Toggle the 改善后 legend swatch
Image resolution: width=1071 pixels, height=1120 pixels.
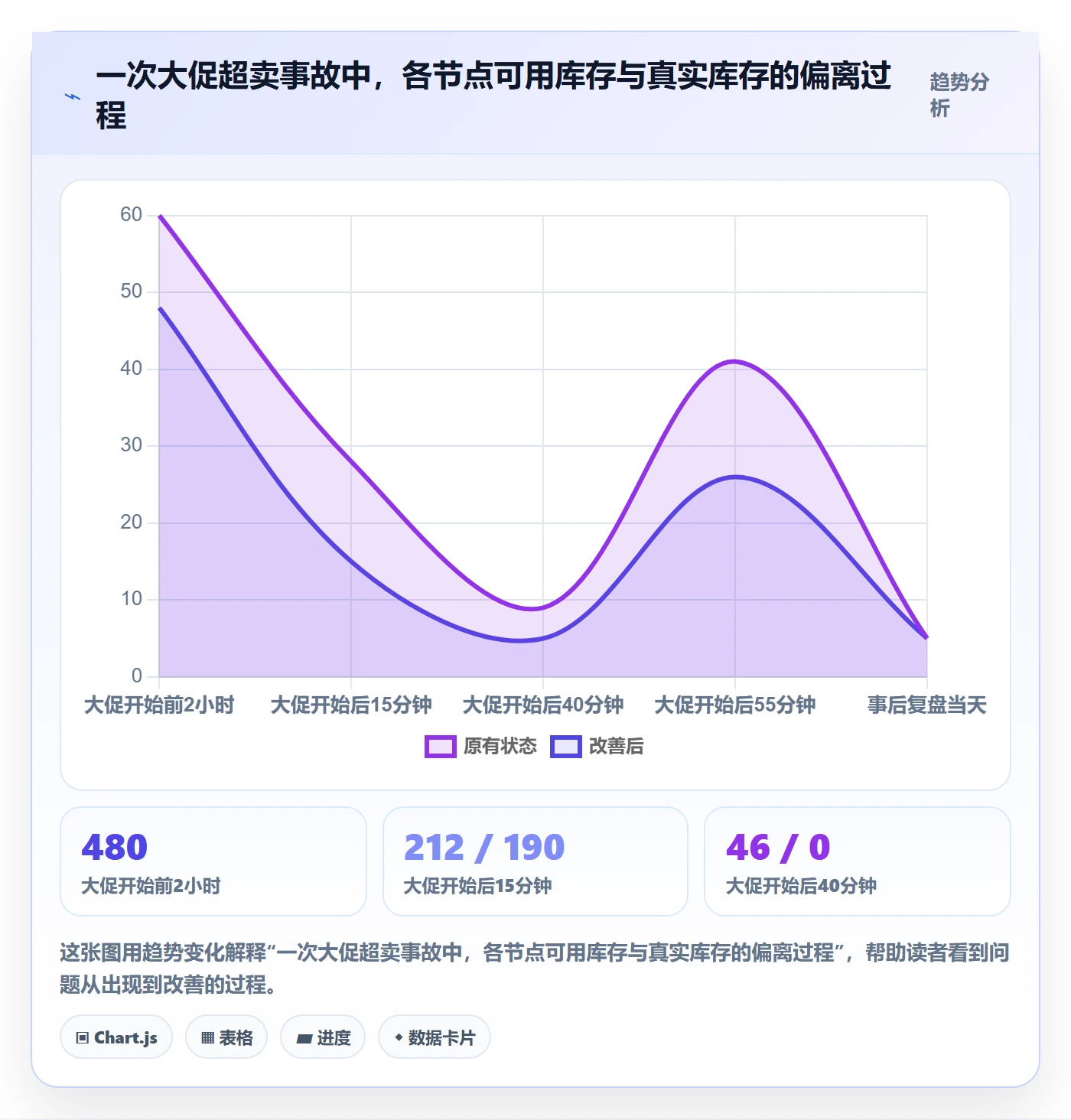(566, 747)
